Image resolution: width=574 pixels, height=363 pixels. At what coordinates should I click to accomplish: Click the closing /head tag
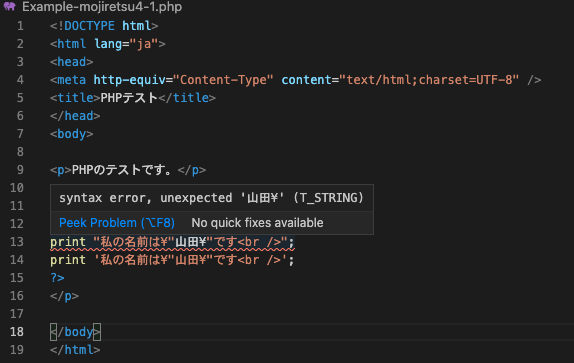pos(75,116)
